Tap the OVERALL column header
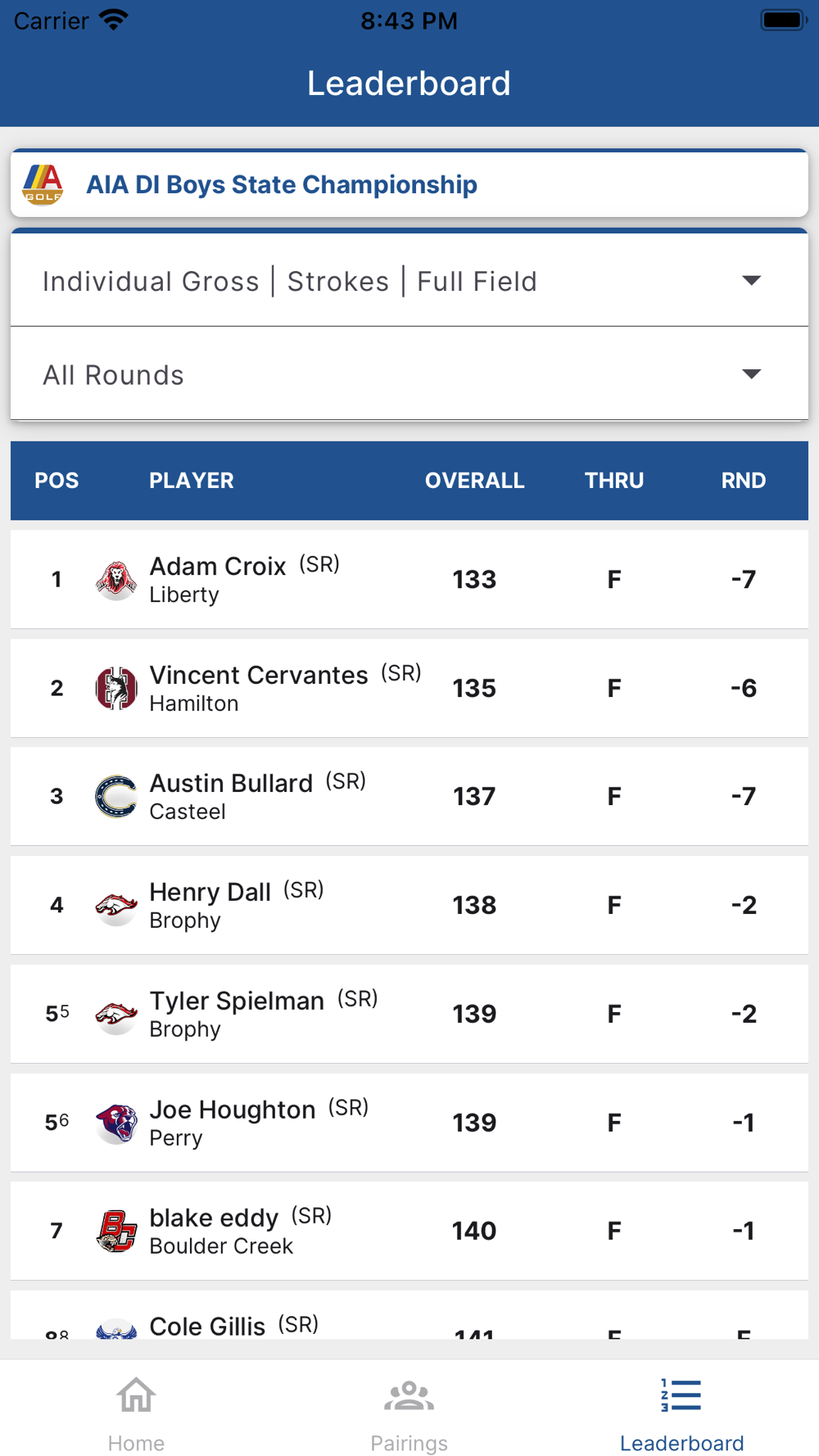 pyautogui.click(x=474, y=481)
